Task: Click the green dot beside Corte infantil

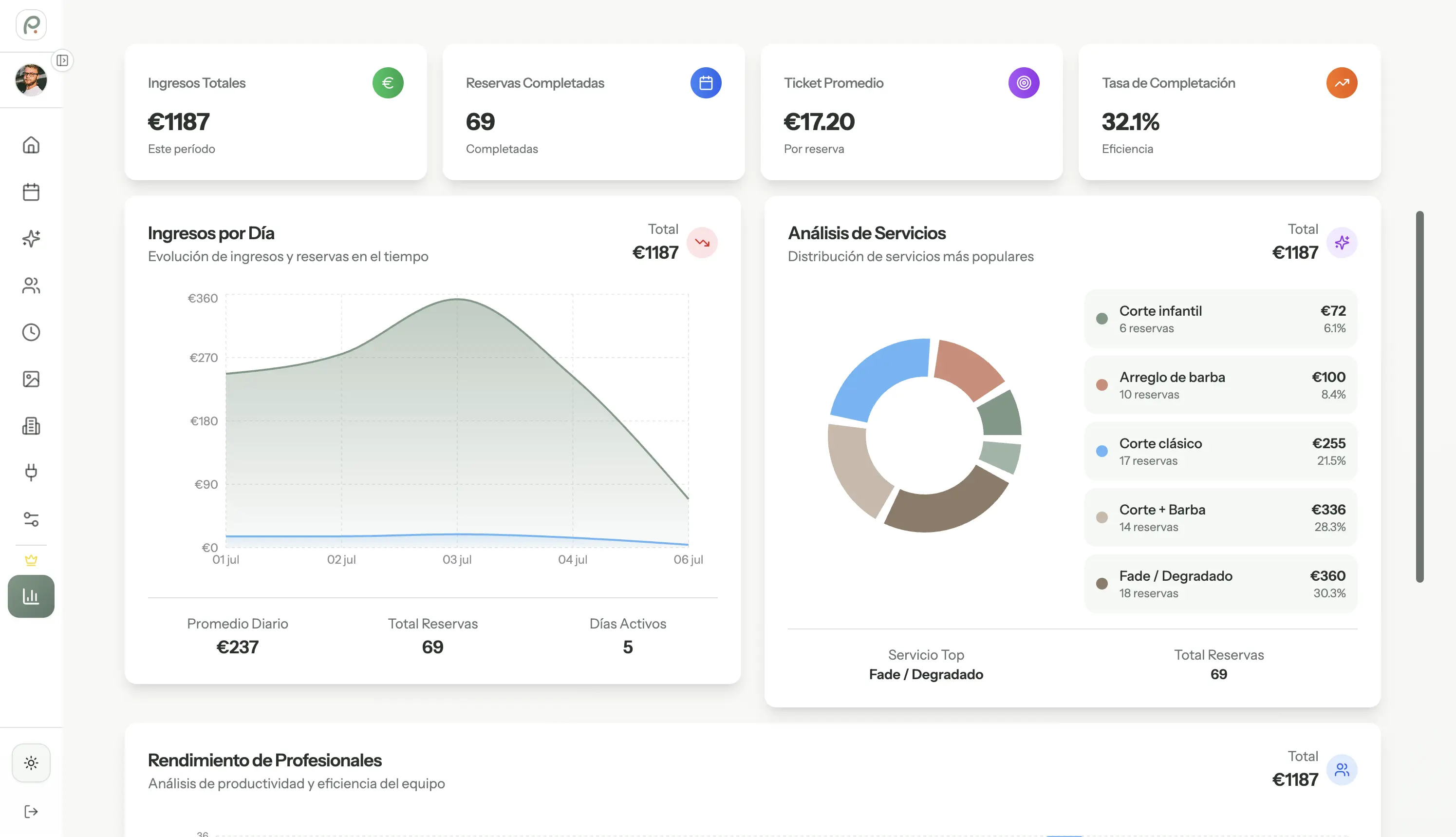Action: click(1101, 319)
